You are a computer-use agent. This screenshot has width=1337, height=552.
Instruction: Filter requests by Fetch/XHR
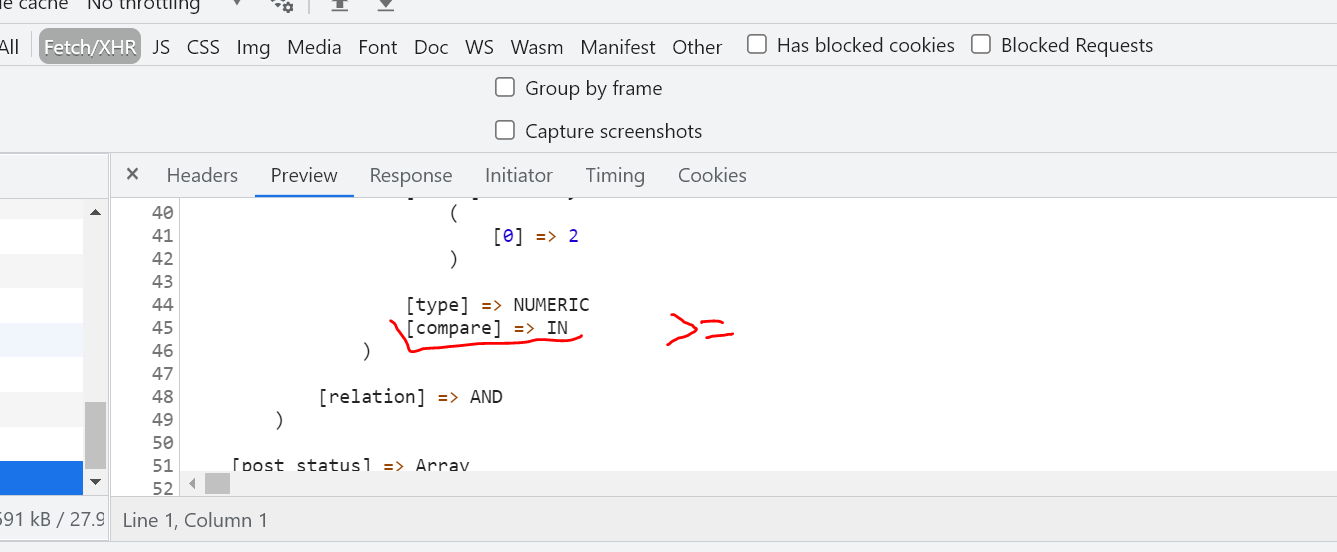click(90, 46)
